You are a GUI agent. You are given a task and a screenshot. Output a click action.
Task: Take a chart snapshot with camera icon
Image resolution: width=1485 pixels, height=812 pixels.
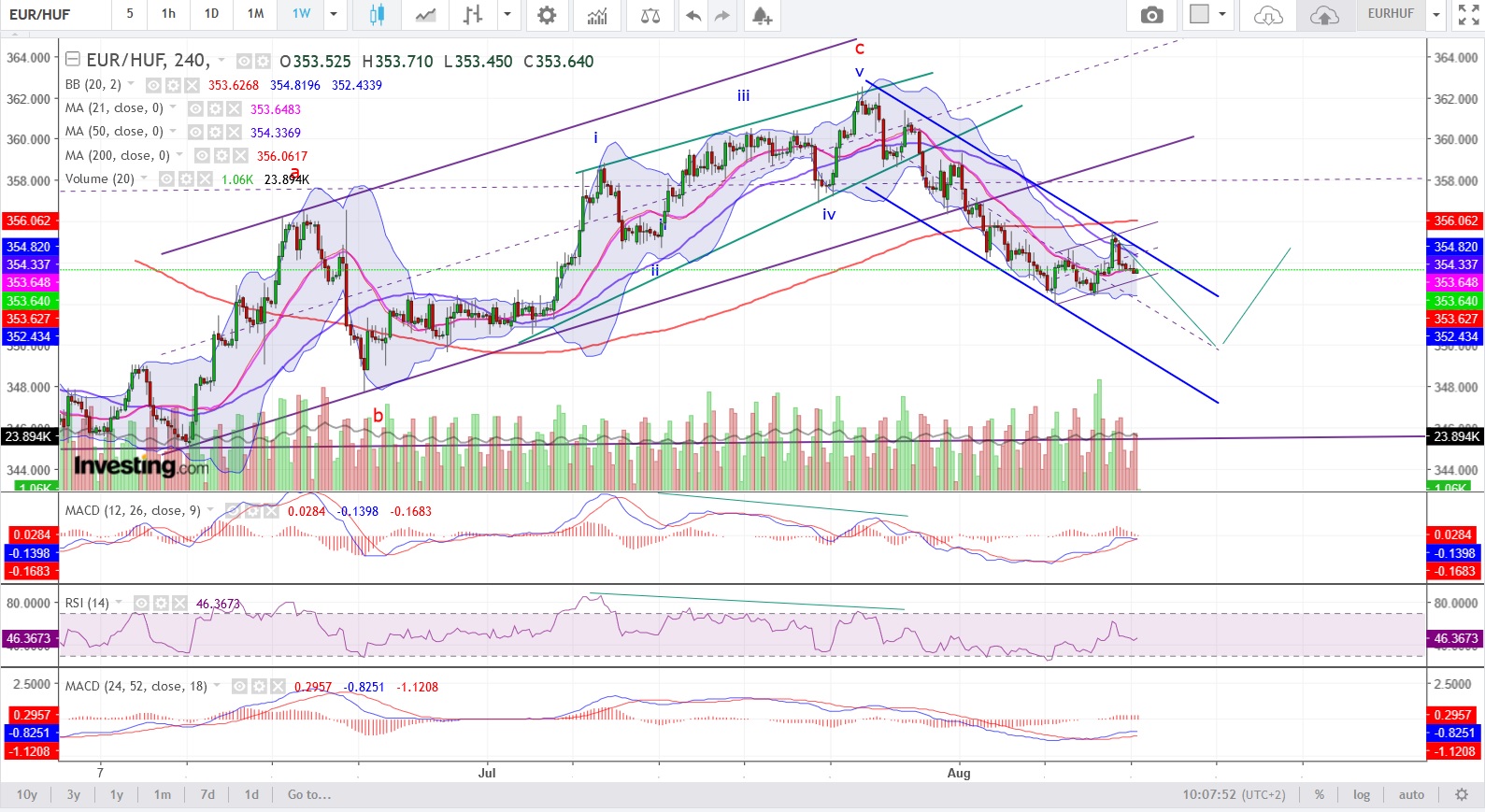(x=1151, y=15)
